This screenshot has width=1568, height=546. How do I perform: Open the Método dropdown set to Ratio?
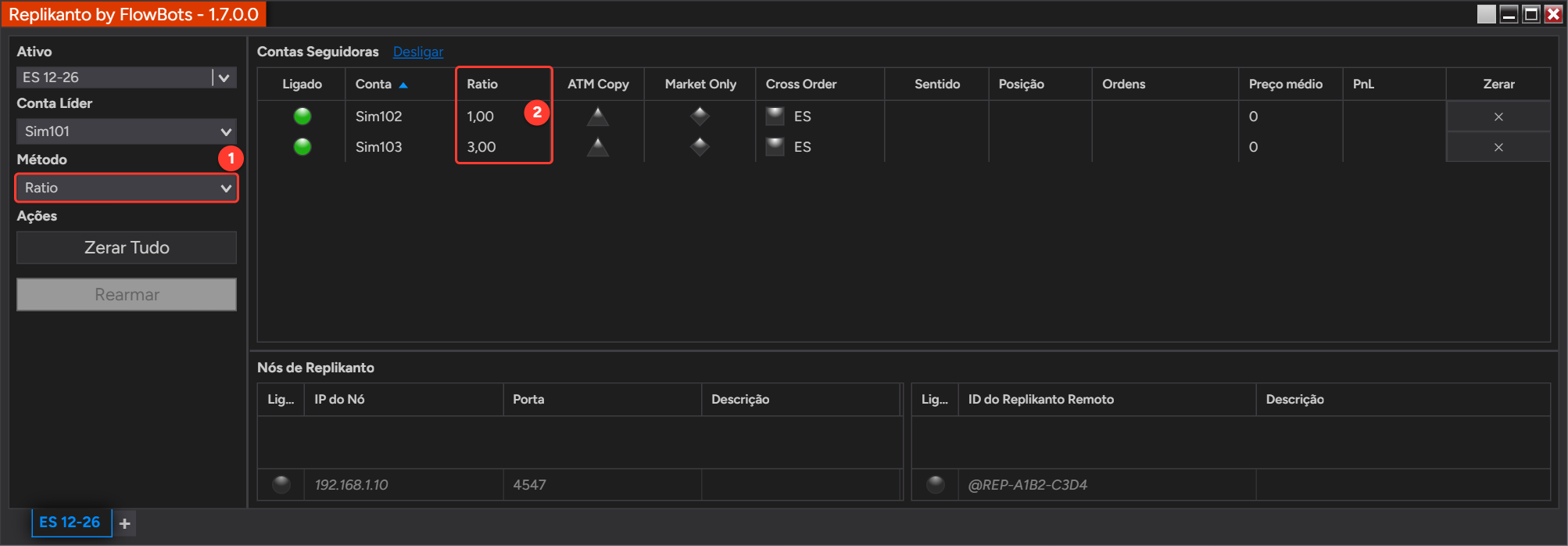click(x=127, y=188)
